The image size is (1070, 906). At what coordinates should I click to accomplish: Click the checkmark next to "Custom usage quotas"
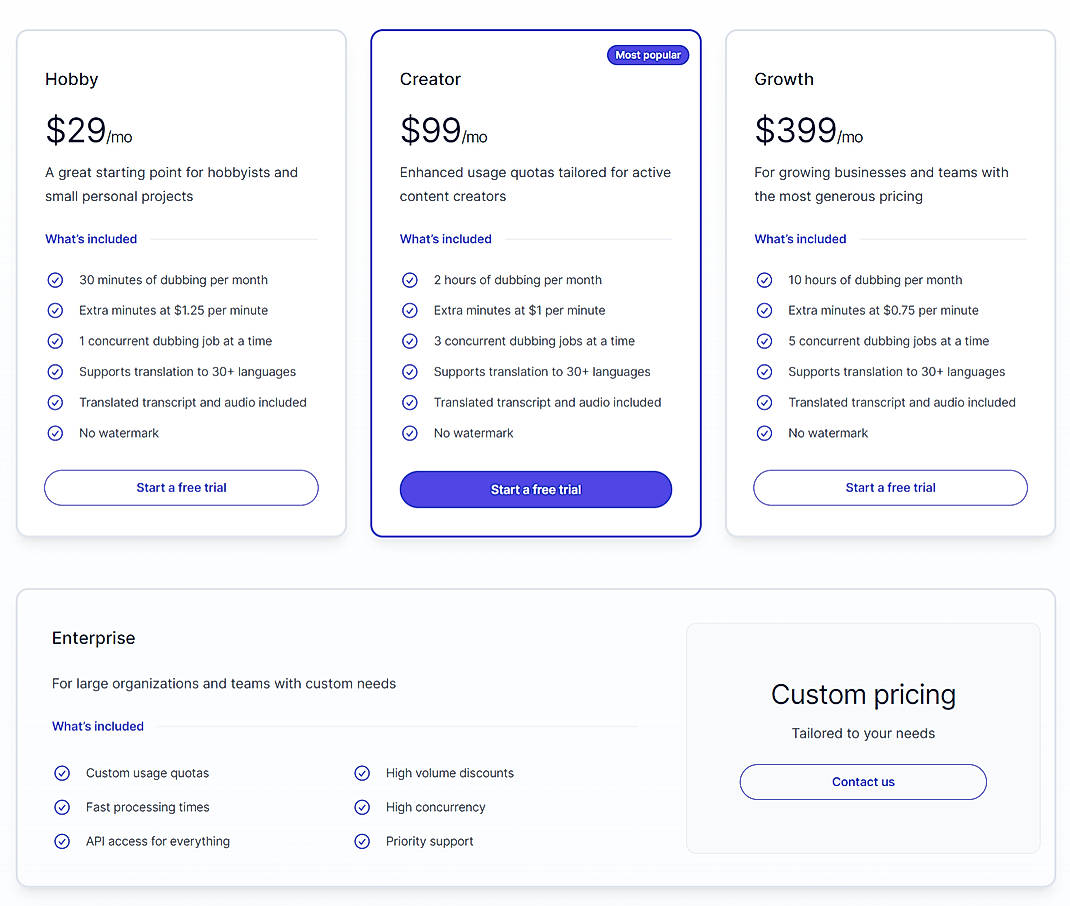[62, 773]
